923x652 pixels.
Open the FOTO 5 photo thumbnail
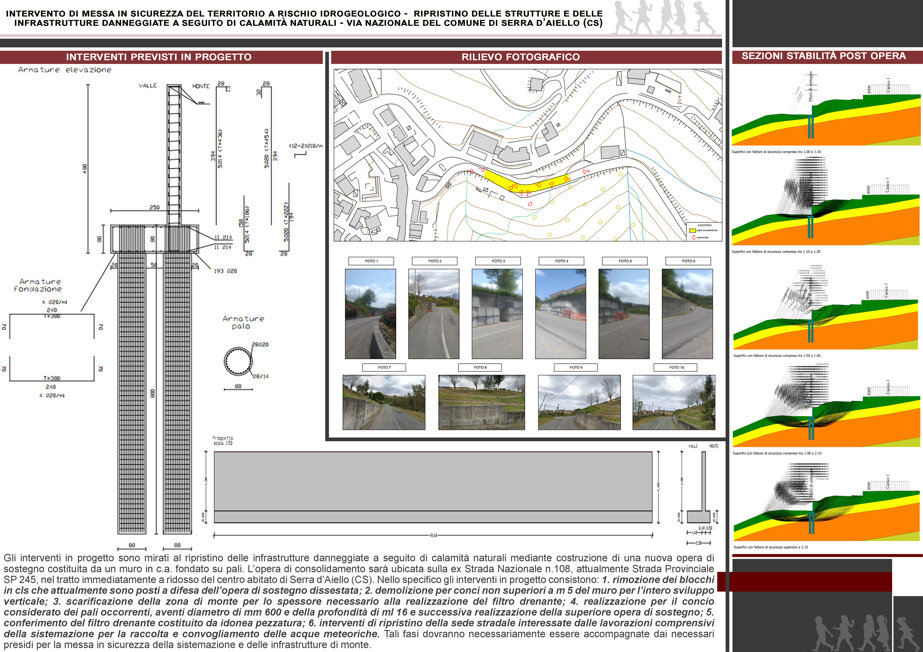[x=624, y=314]
